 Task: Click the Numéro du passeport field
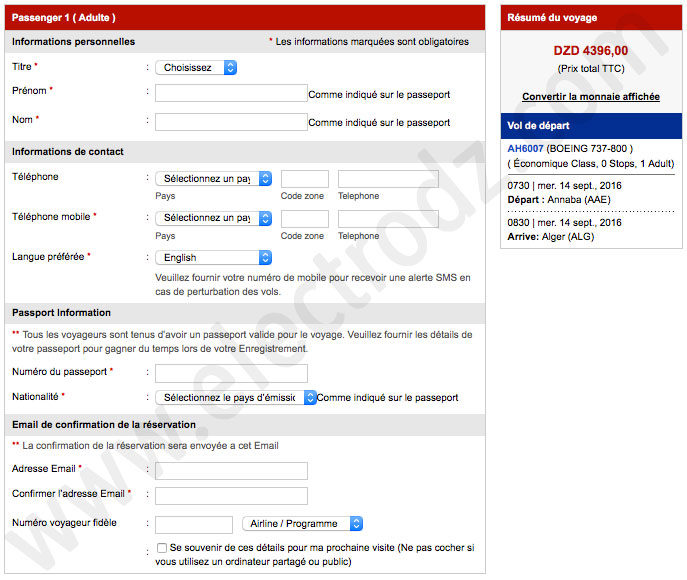point(231,373)
